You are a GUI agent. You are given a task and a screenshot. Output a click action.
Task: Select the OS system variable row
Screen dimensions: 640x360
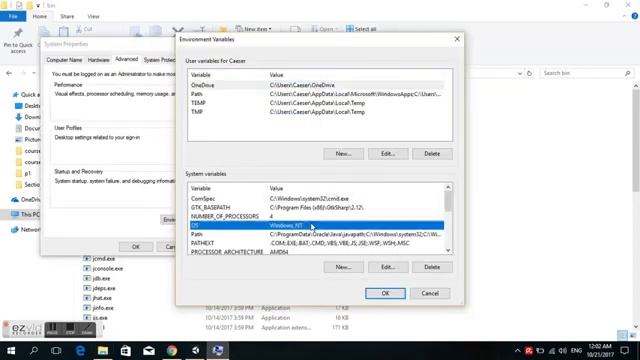click(x=317, y=225)
